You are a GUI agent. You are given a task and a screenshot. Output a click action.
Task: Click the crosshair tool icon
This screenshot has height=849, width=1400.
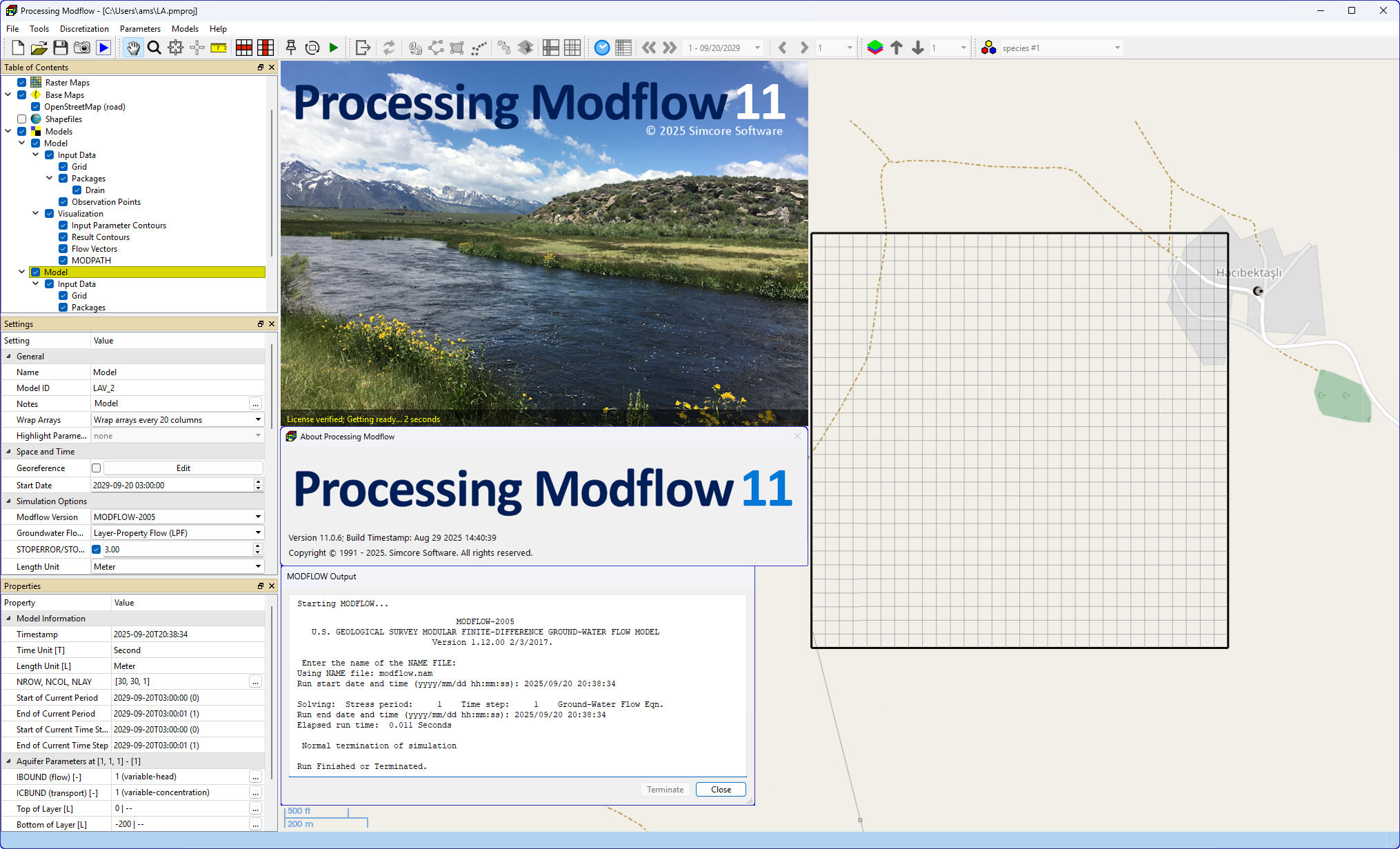click(197, 48)
